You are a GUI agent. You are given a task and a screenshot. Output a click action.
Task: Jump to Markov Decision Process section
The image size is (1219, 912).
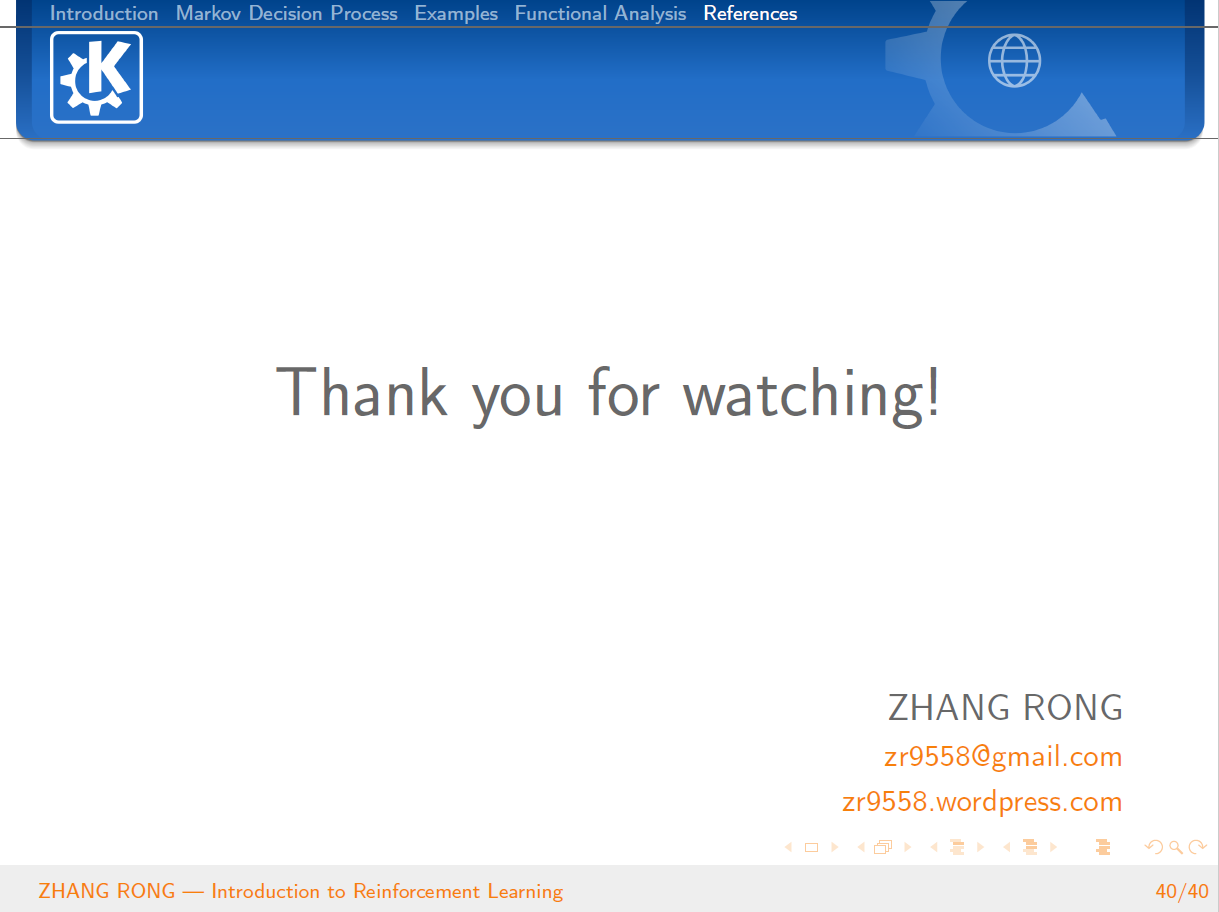(287, 13)
